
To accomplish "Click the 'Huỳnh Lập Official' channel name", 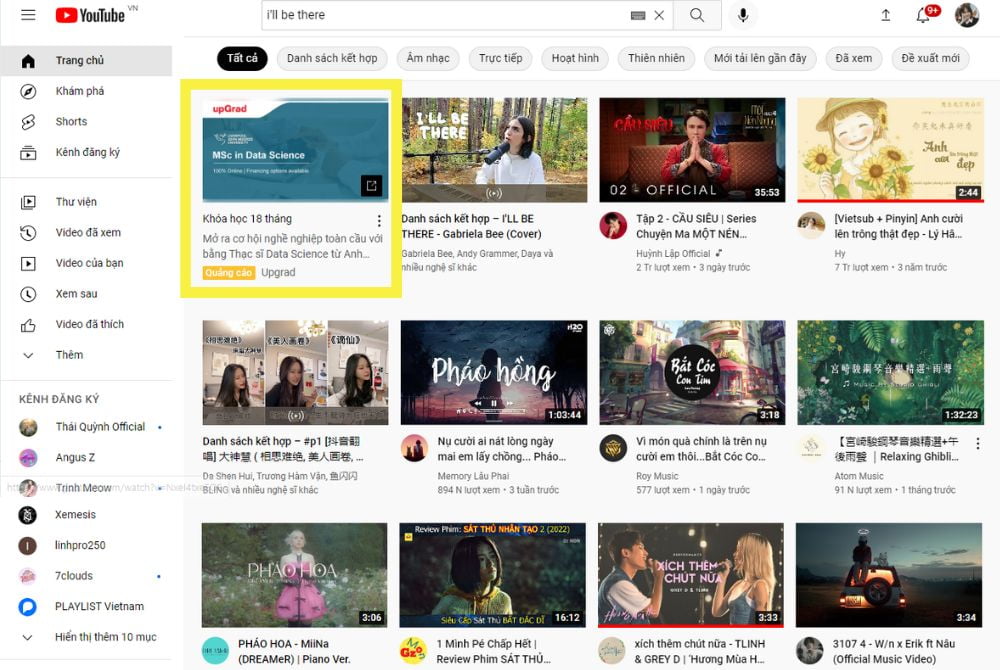I will point(673,254).
